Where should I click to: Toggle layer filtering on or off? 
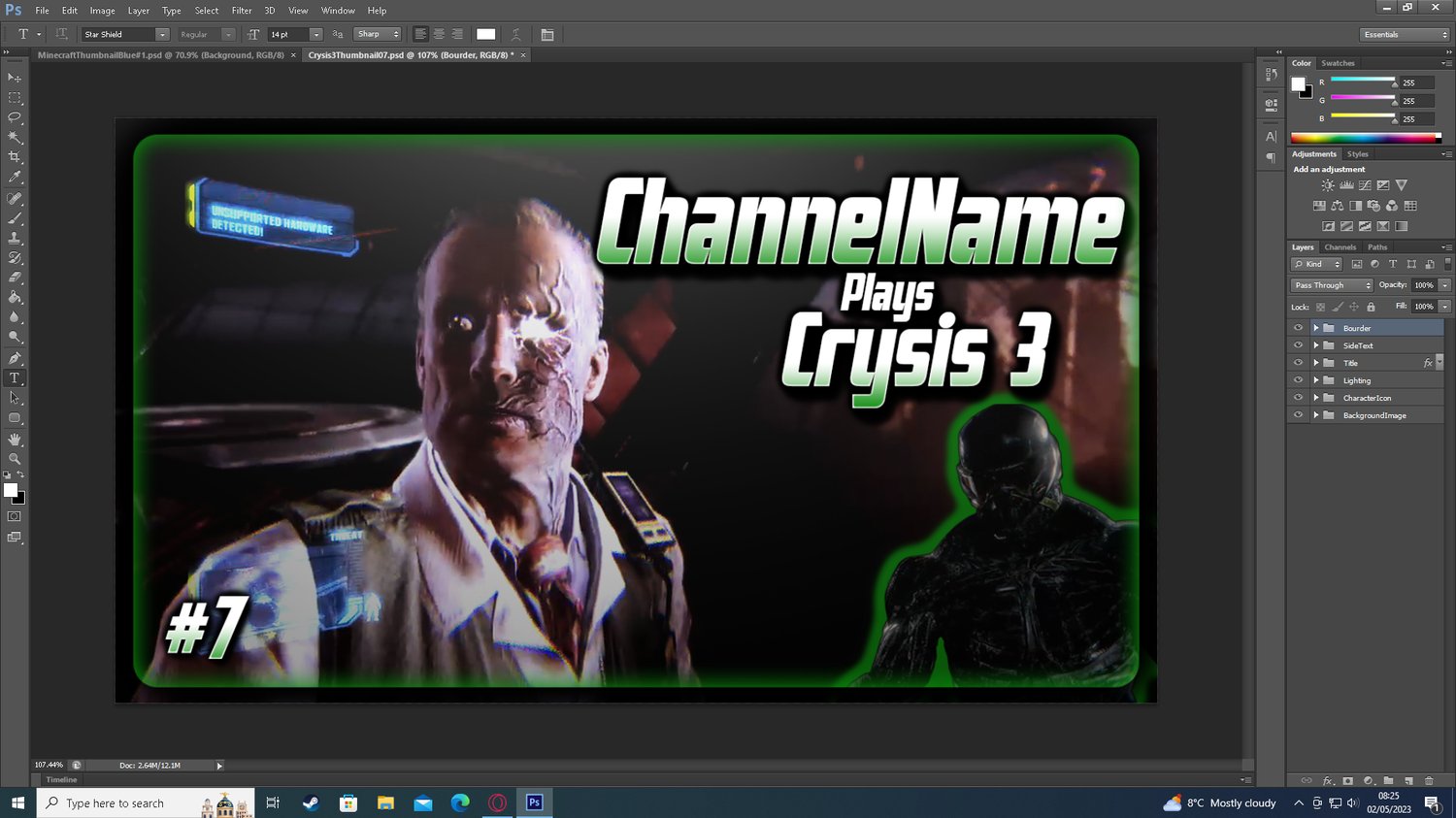tap(1447, 264)
